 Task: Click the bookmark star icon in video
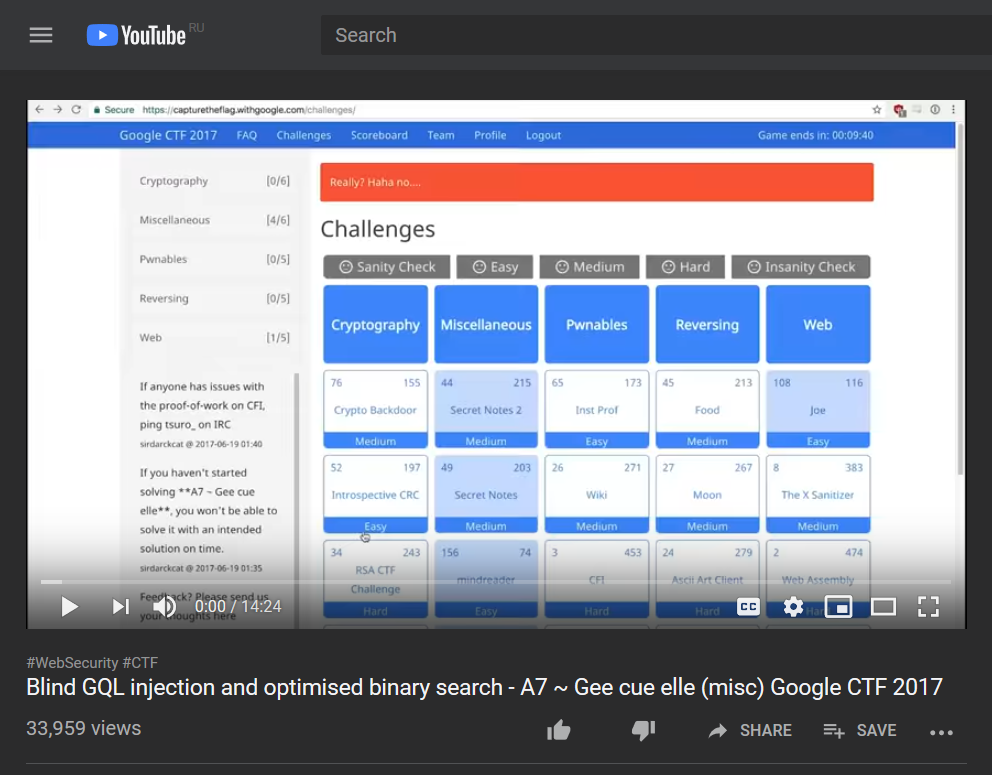point(877,109)
